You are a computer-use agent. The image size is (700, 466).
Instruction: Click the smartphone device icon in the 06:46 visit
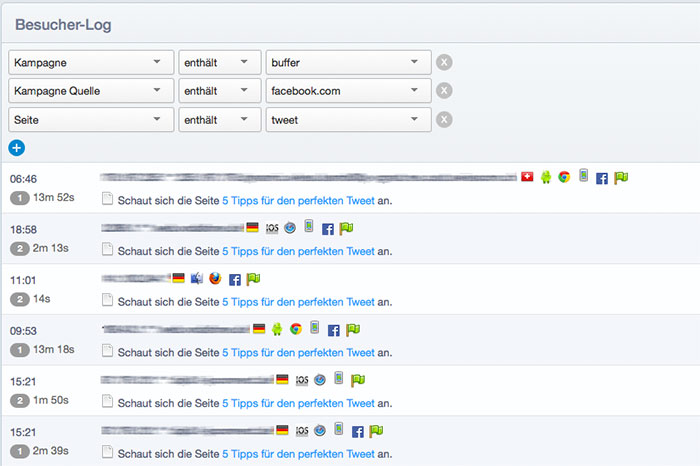tap(583, 175)
